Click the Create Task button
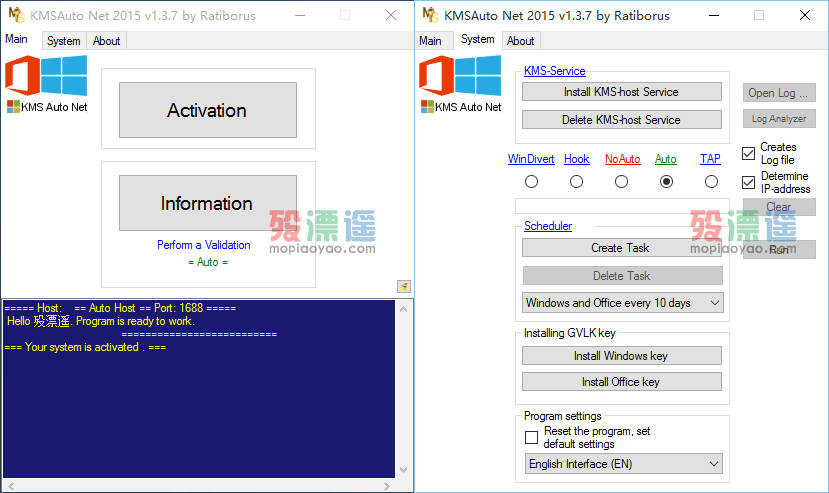 pos(622,248)
